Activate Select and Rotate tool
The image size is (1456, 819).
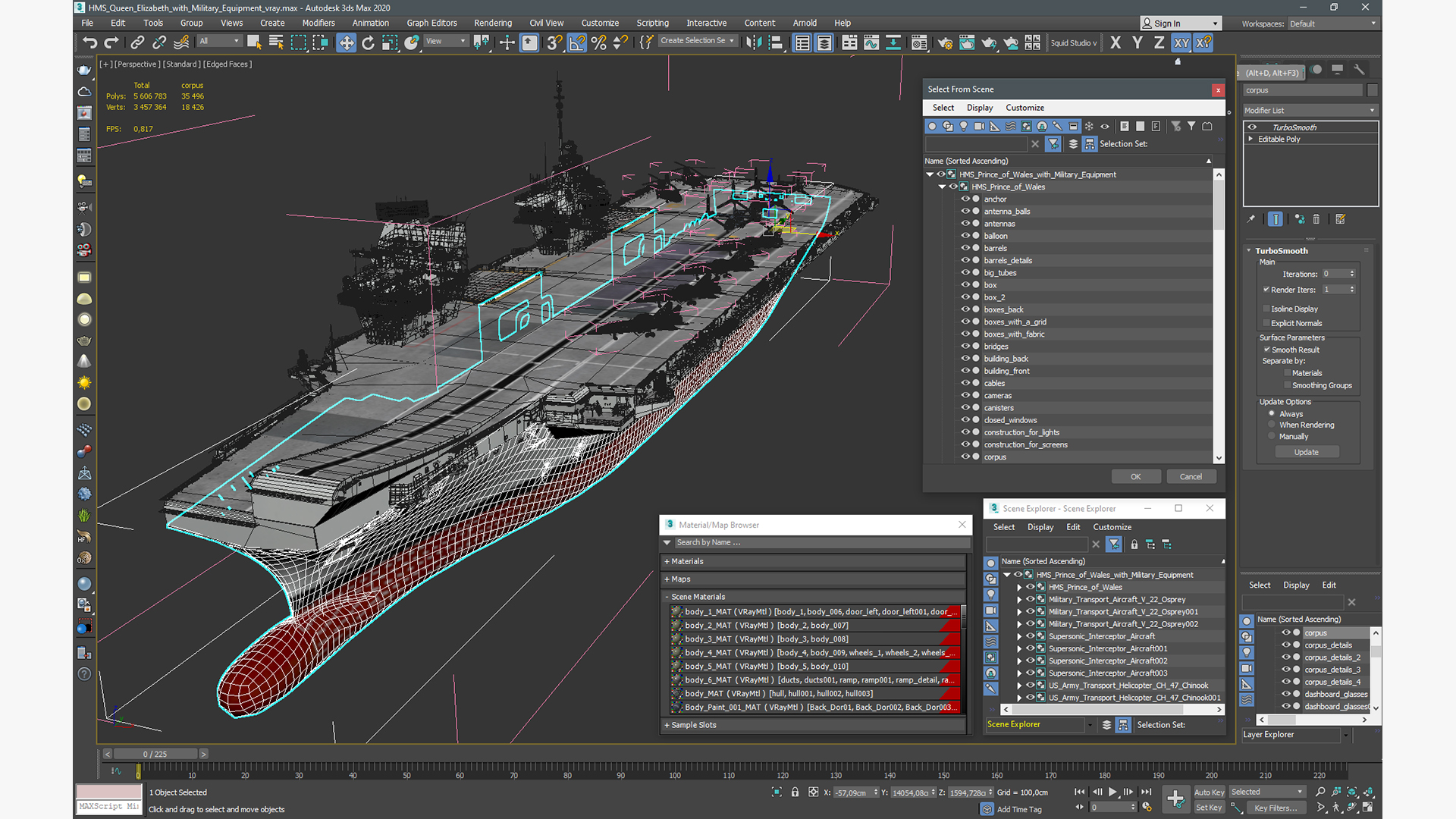(x=369, y=42)
